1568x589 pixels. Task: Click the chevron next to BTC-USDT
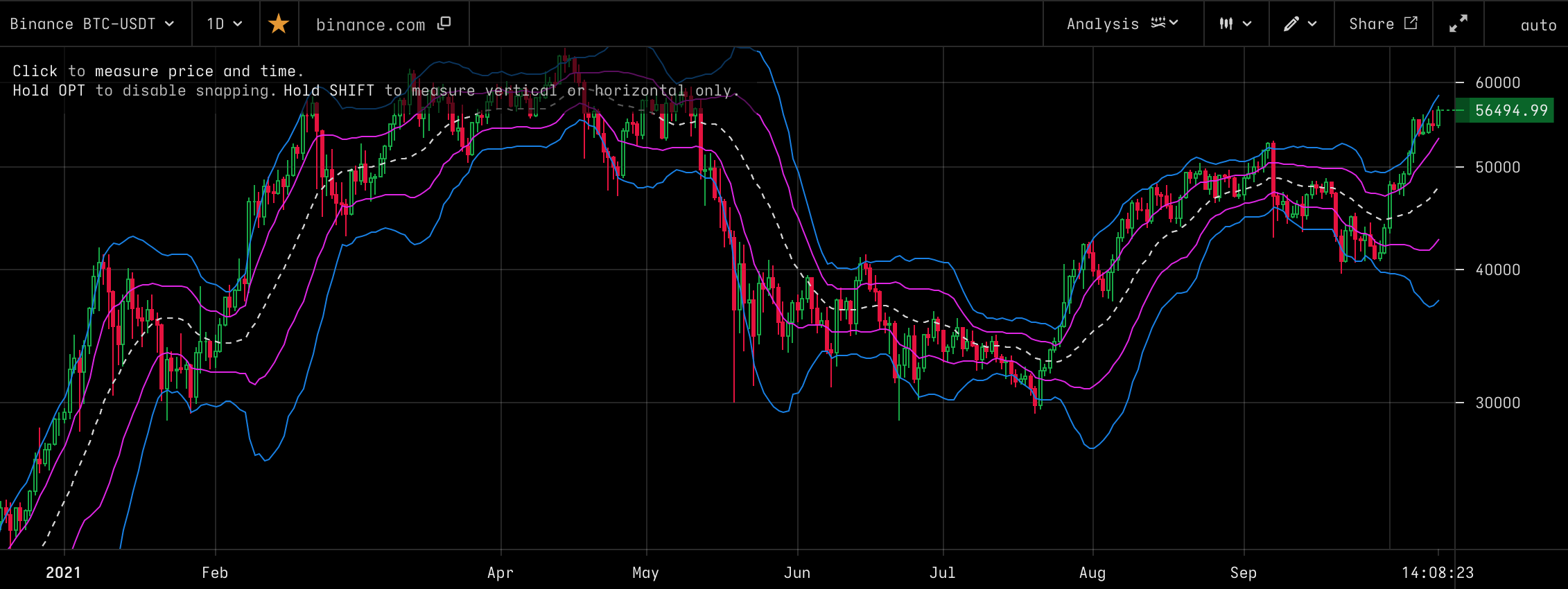169,24
